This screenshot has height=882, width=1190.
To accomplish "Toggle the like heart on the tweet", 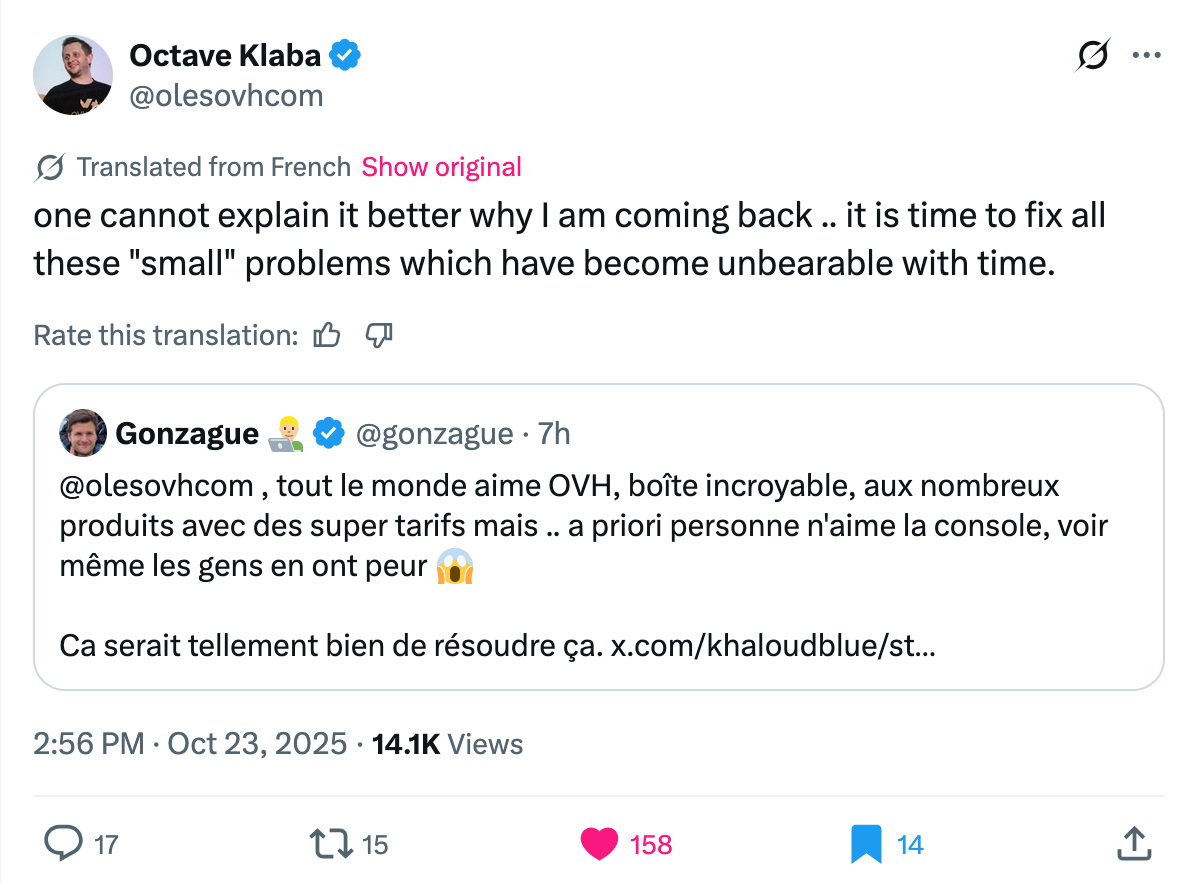I will click(600, 844).
